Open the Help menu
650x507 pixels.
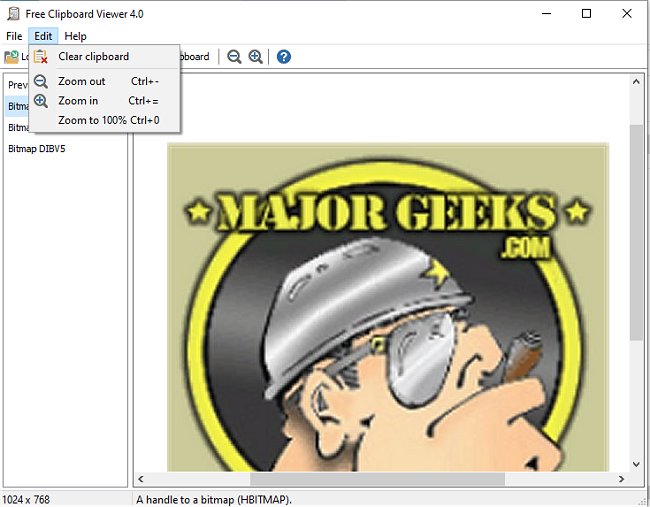click(75, 36)
